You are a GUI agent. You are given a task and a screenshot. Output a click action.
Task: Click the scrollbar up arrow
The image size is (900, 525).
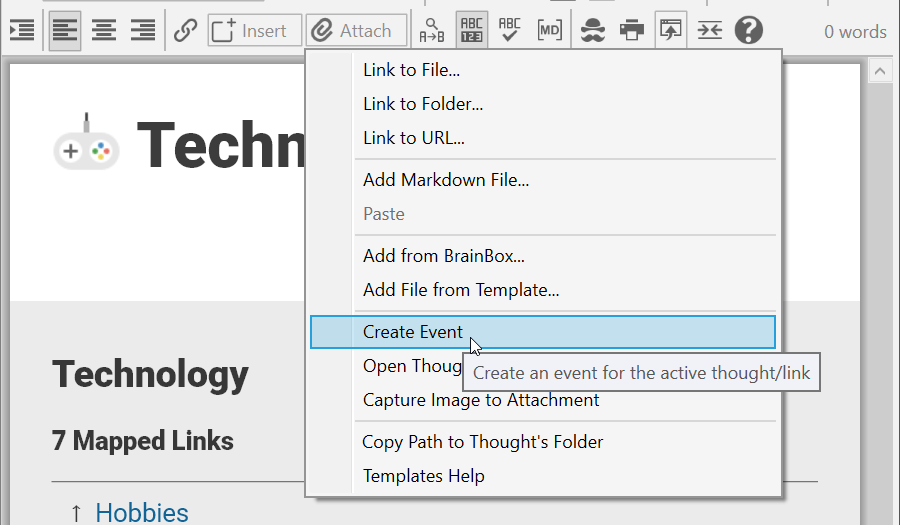coord(880,71)
